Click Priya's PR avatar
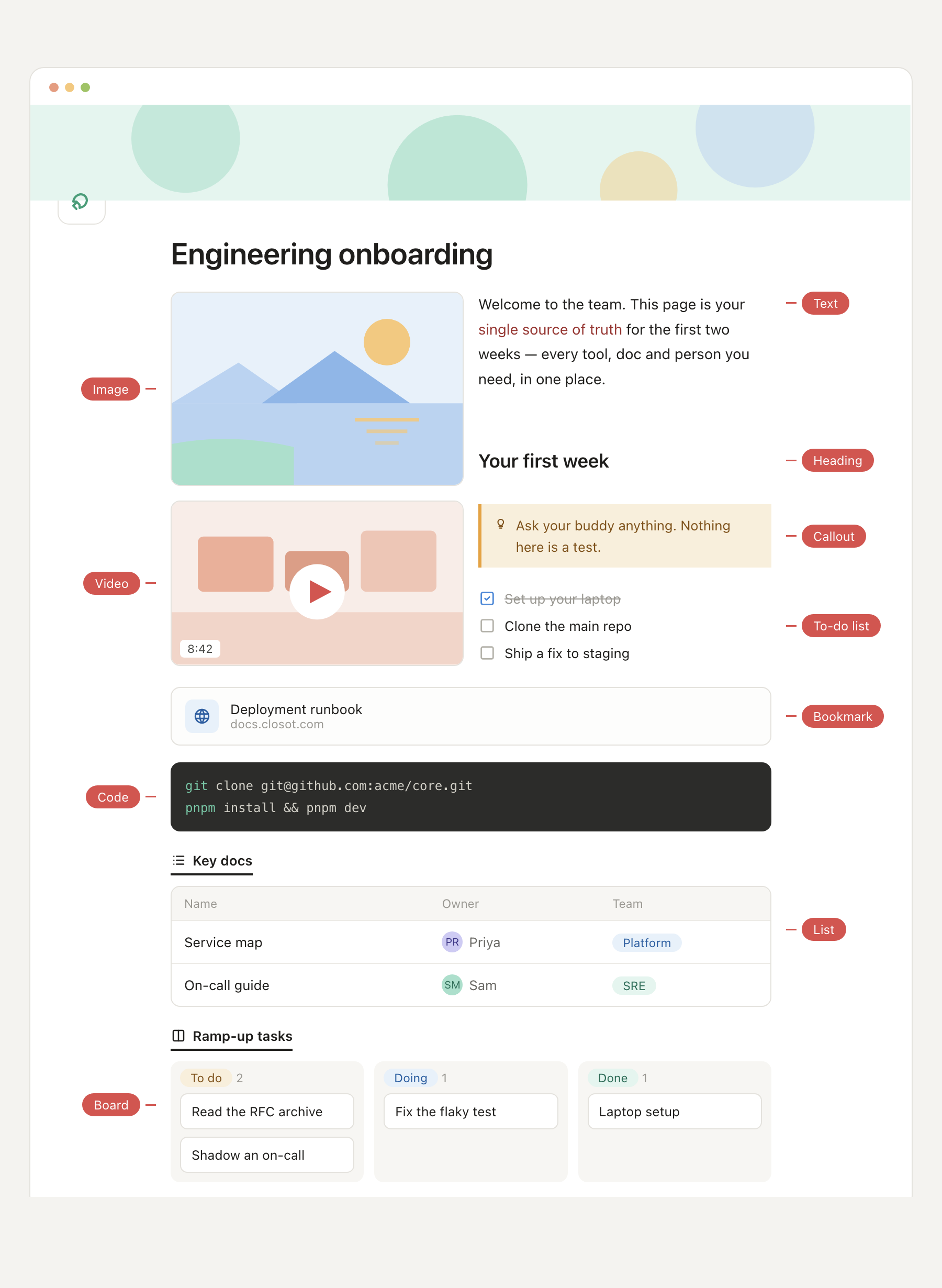 coord(452,942)
